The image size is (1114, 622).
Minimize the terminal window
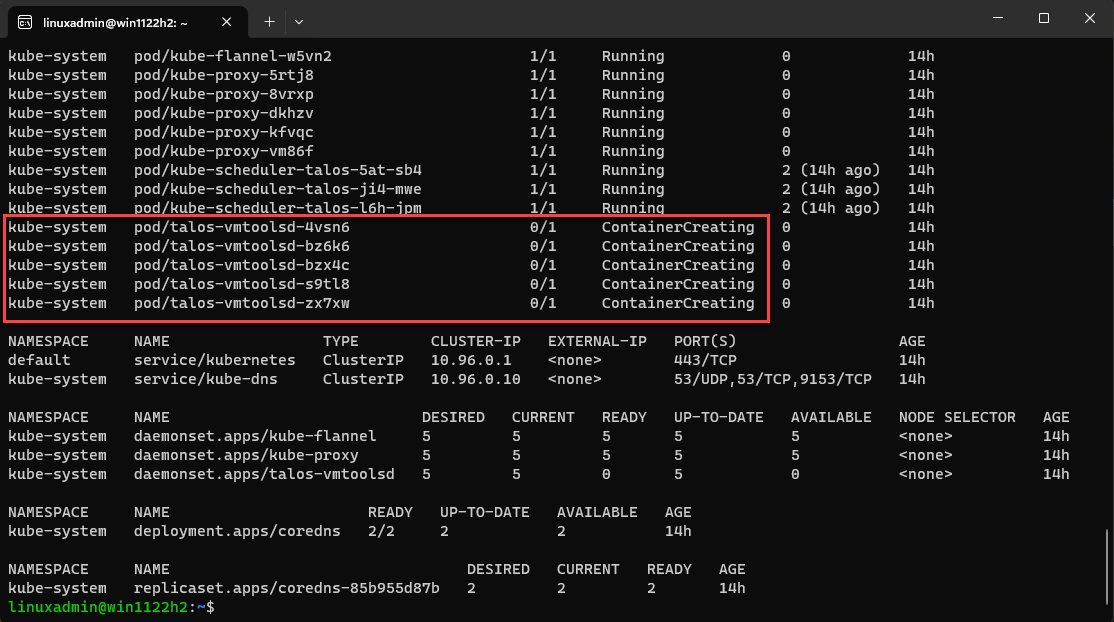click(997, 18)
